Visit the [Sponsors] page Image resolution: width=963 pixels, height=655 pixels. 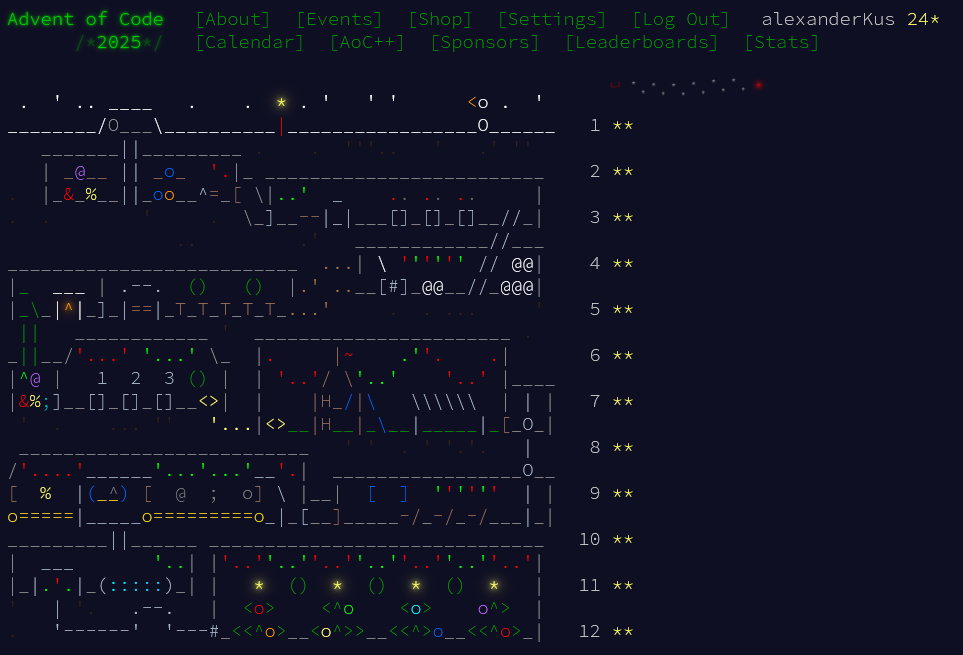click(x=484, y=42)
